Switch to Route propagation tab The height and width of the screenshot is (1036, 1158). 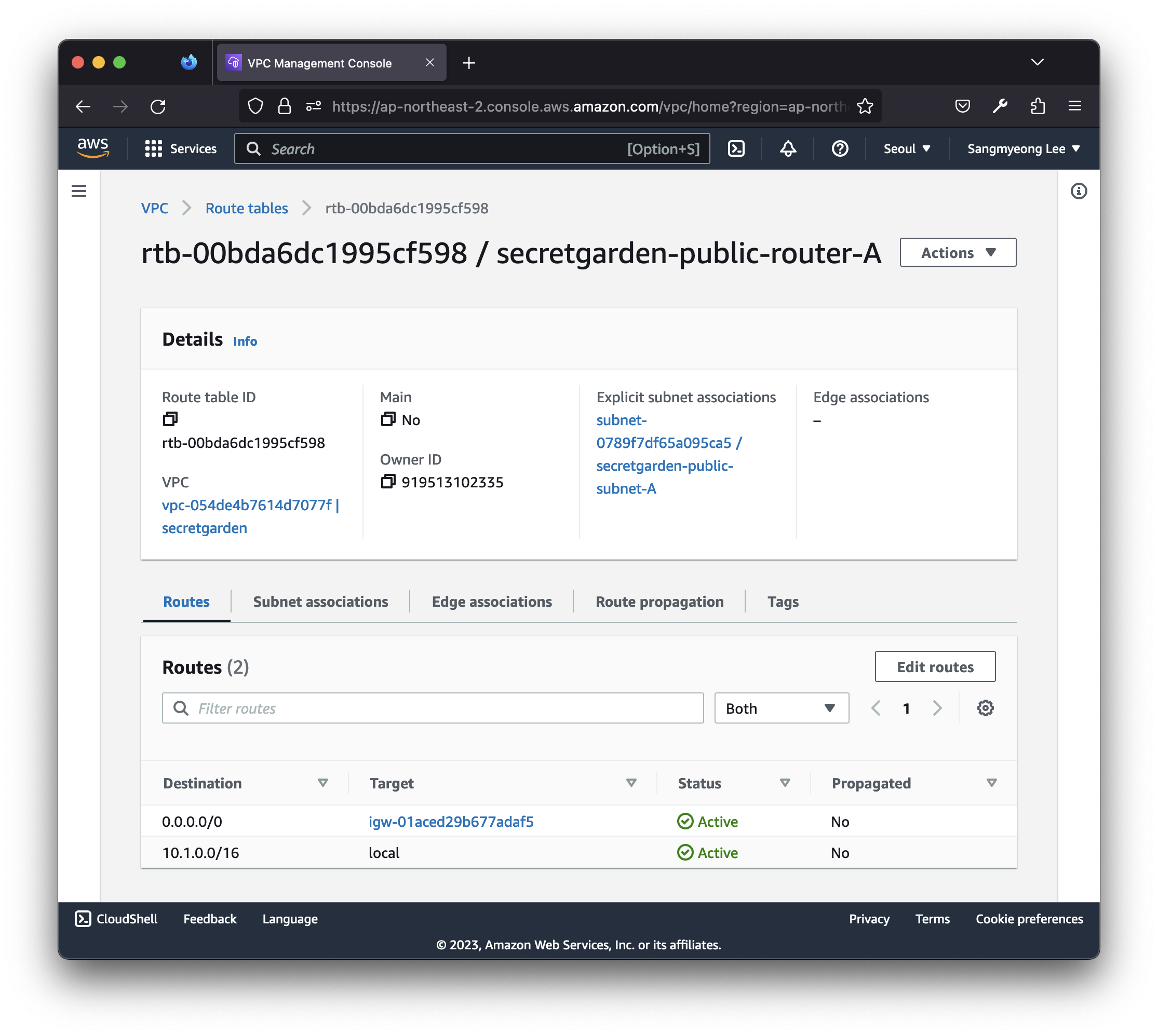(x=659, y=602)
